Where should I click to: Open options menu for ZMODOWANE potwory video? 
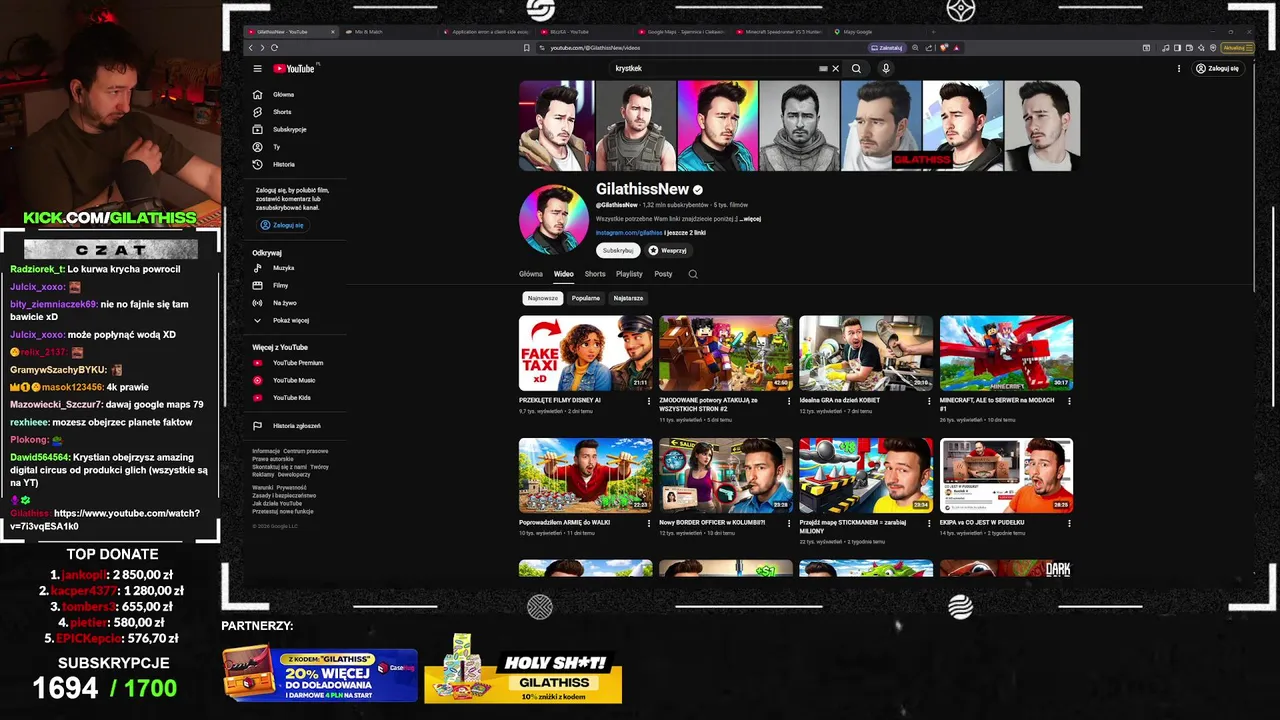(788, 401)
